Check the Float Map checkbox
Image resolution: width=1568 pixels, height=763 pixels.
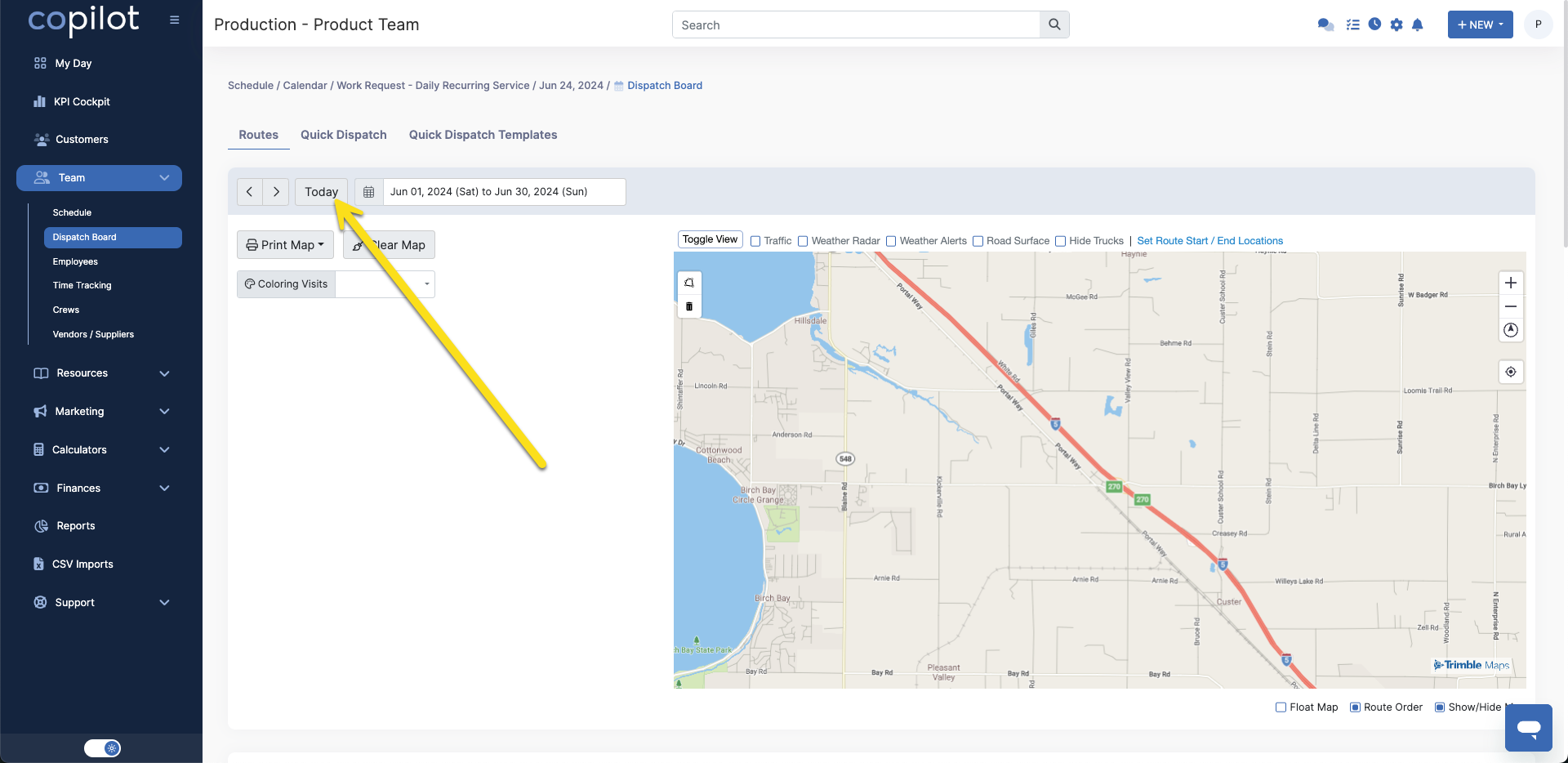point(1281,707)
